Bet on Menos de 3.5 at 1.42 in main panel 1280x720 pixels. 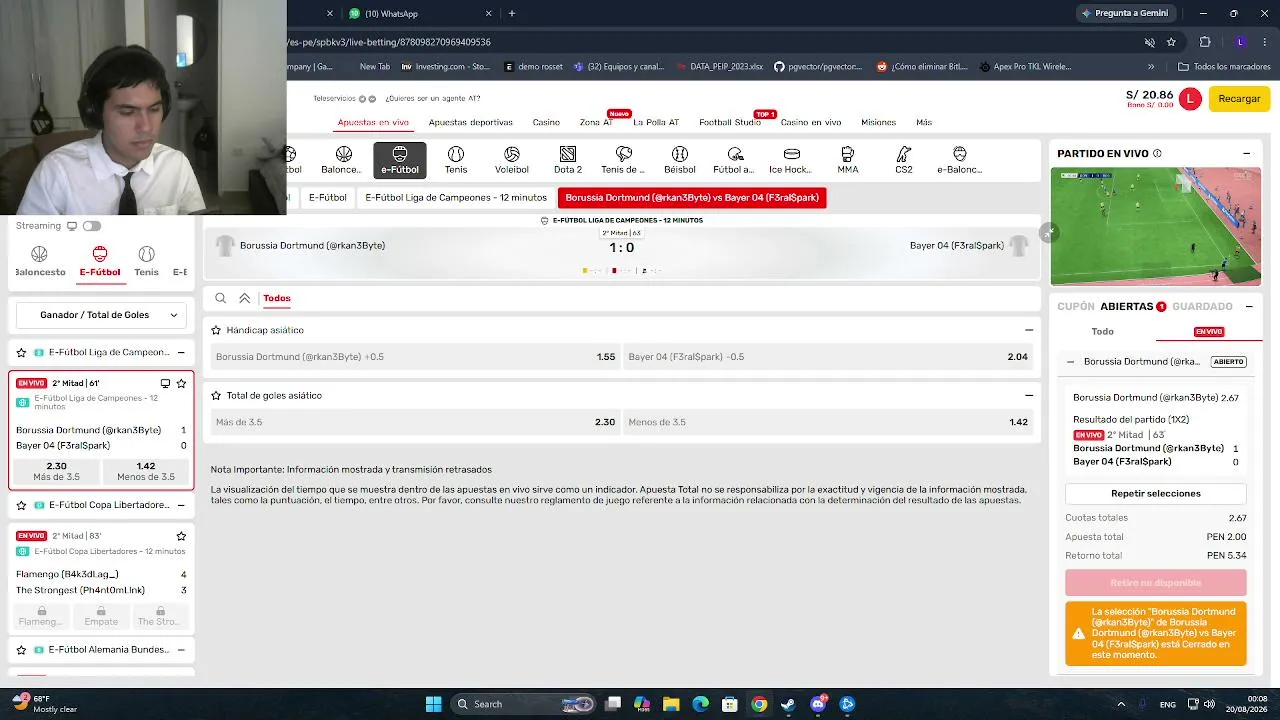(828, 422)
